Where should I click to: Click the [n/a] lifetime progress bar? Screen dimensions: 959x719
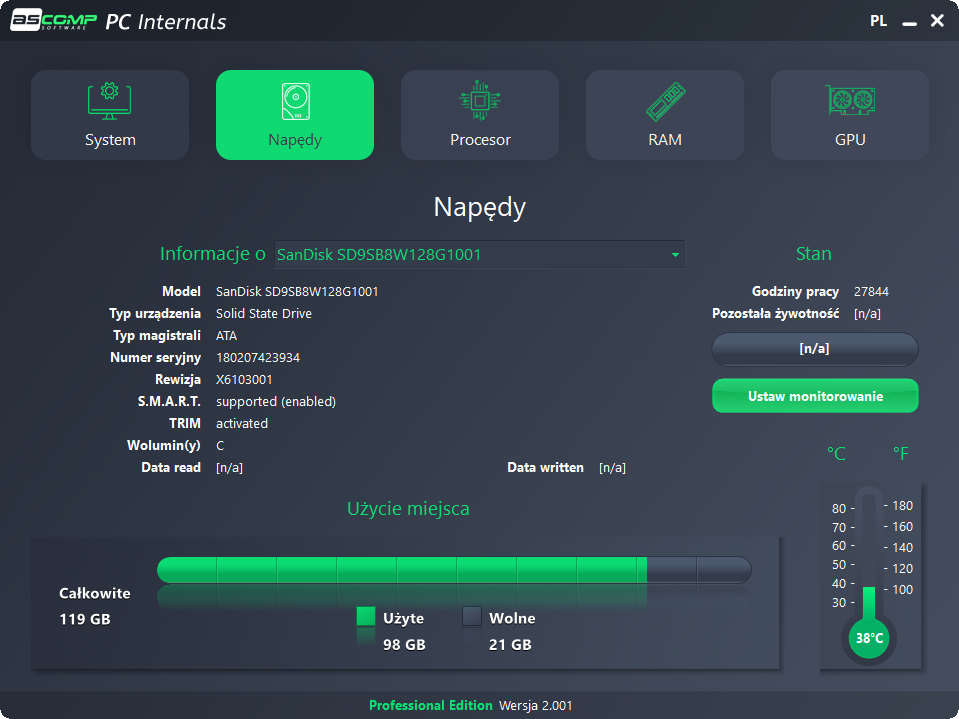pyautogui.click(x=815, y=349)
